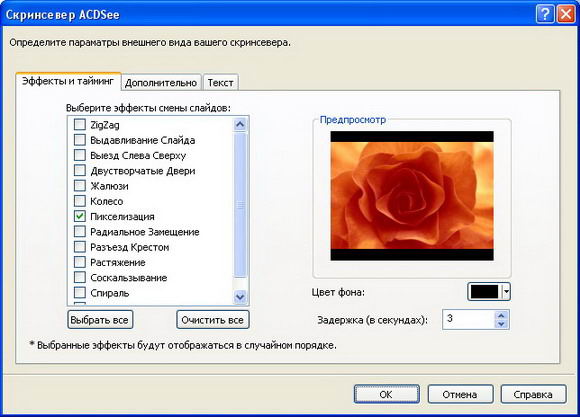Click the effects list scroll down arrow
580x417 pixels.
pos(240,297)
